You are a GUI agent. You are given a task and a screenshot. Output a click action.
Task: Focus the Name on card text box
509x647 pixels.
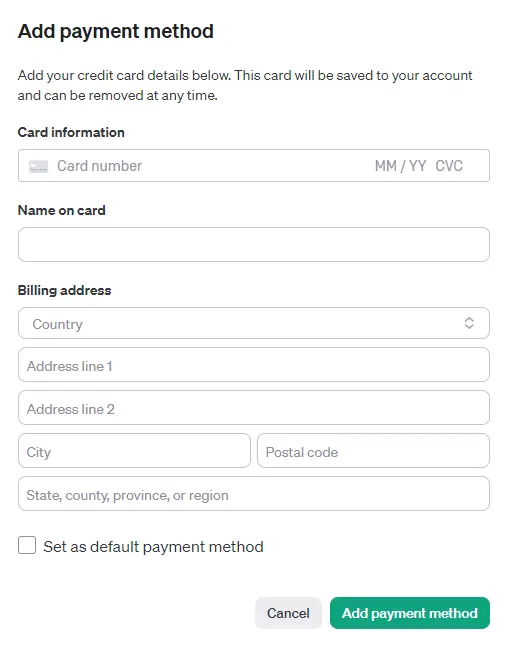tap(254, 244)
